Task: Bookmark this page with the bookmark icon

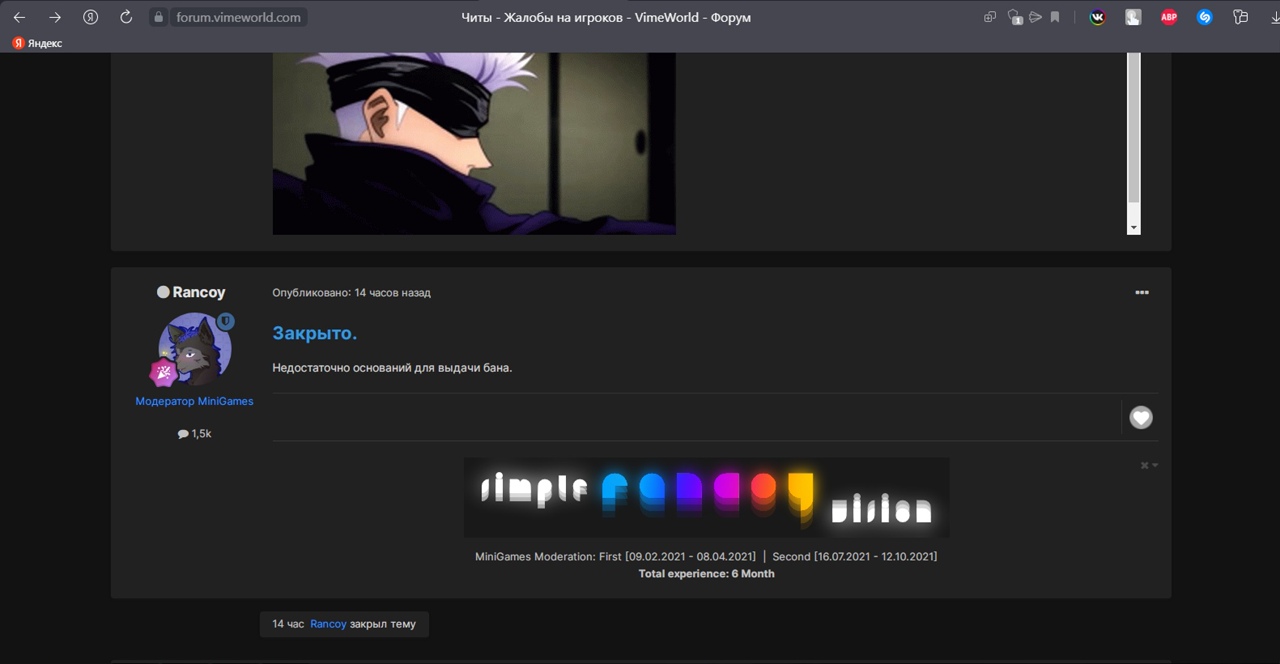Action: coord(1054,17)
